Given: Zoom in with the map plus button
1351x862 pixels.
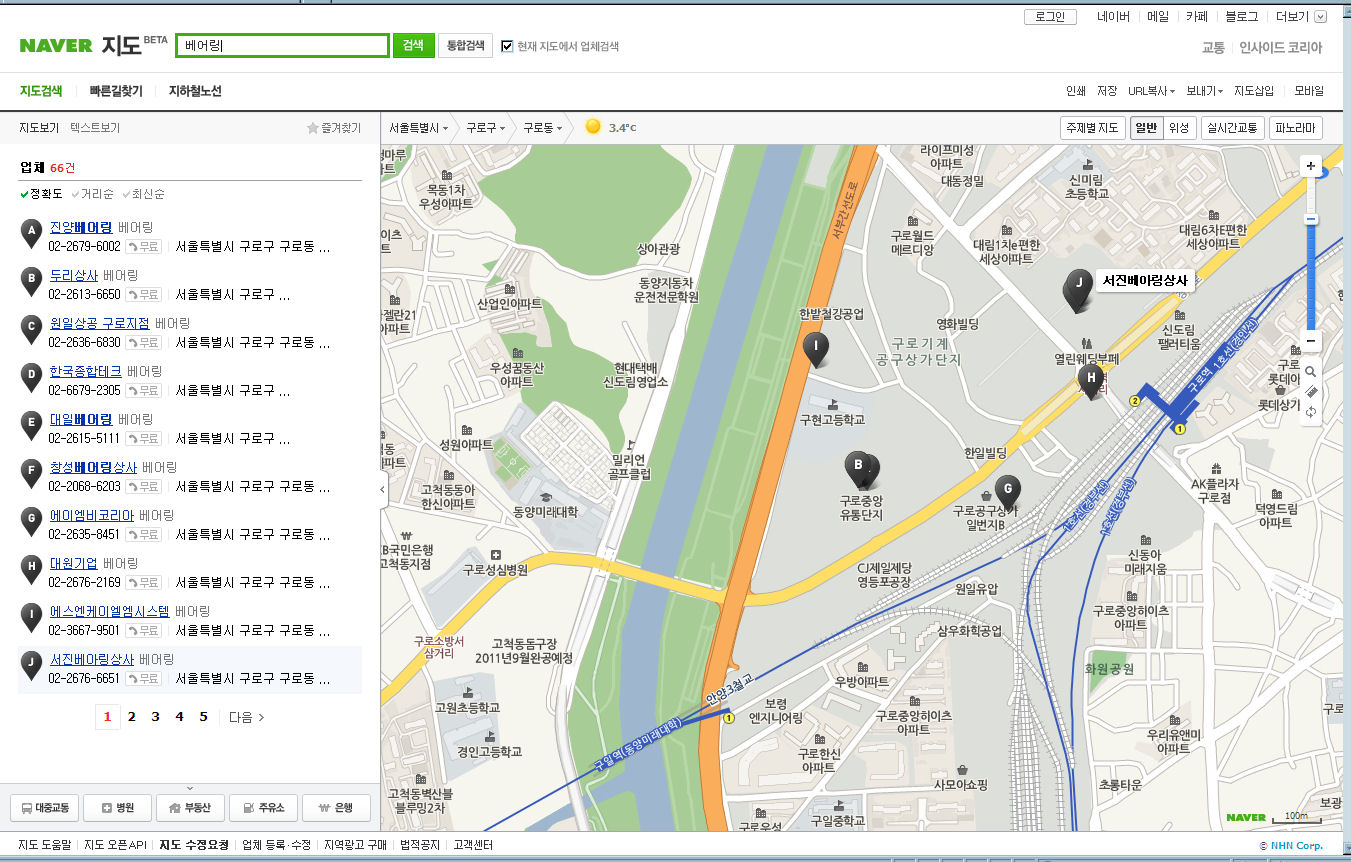Looking at the screenshot, I should [1311, 166].
